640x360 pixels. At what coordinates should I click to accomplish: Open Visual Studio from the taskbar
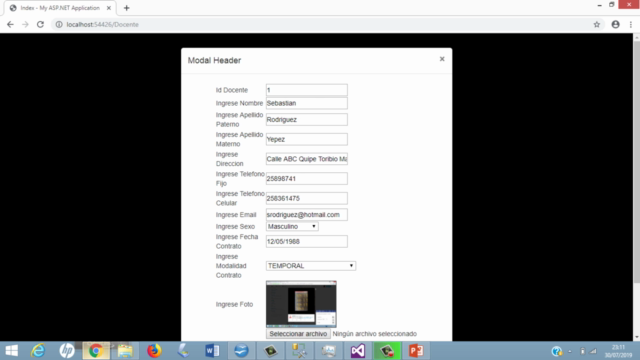pyautogui.click(x=358, y=351)
